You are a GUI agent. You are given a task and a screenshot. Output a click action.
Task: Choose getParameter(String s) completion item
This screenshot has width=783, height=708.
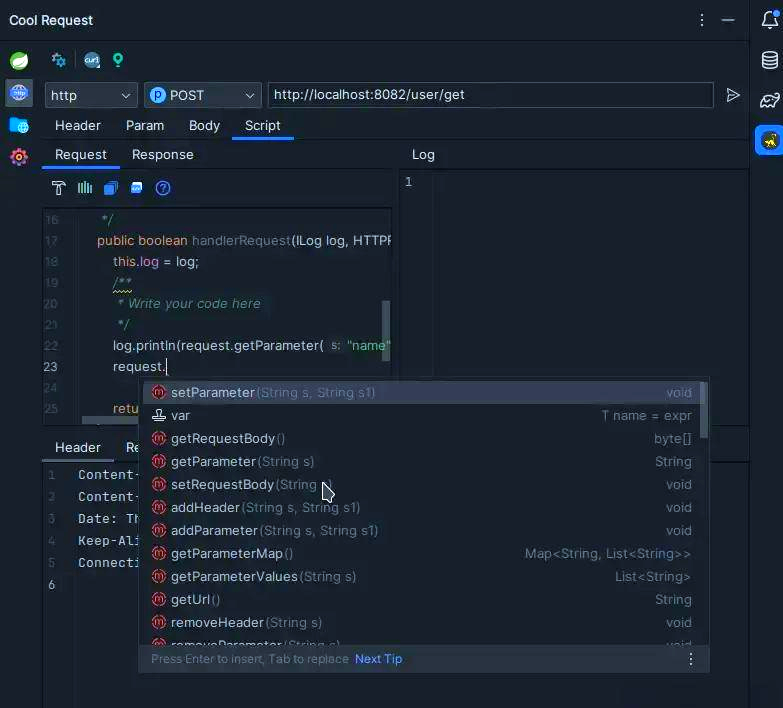click(x=422, y=461)
